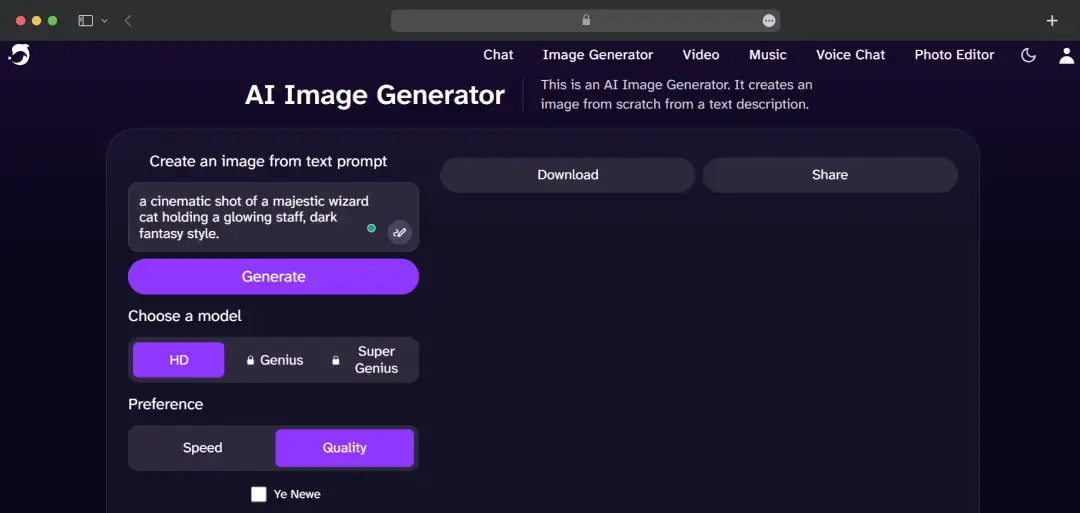Check the Ye Newe checkbox
Viewport: 1080px width, 513px height.
258,494
